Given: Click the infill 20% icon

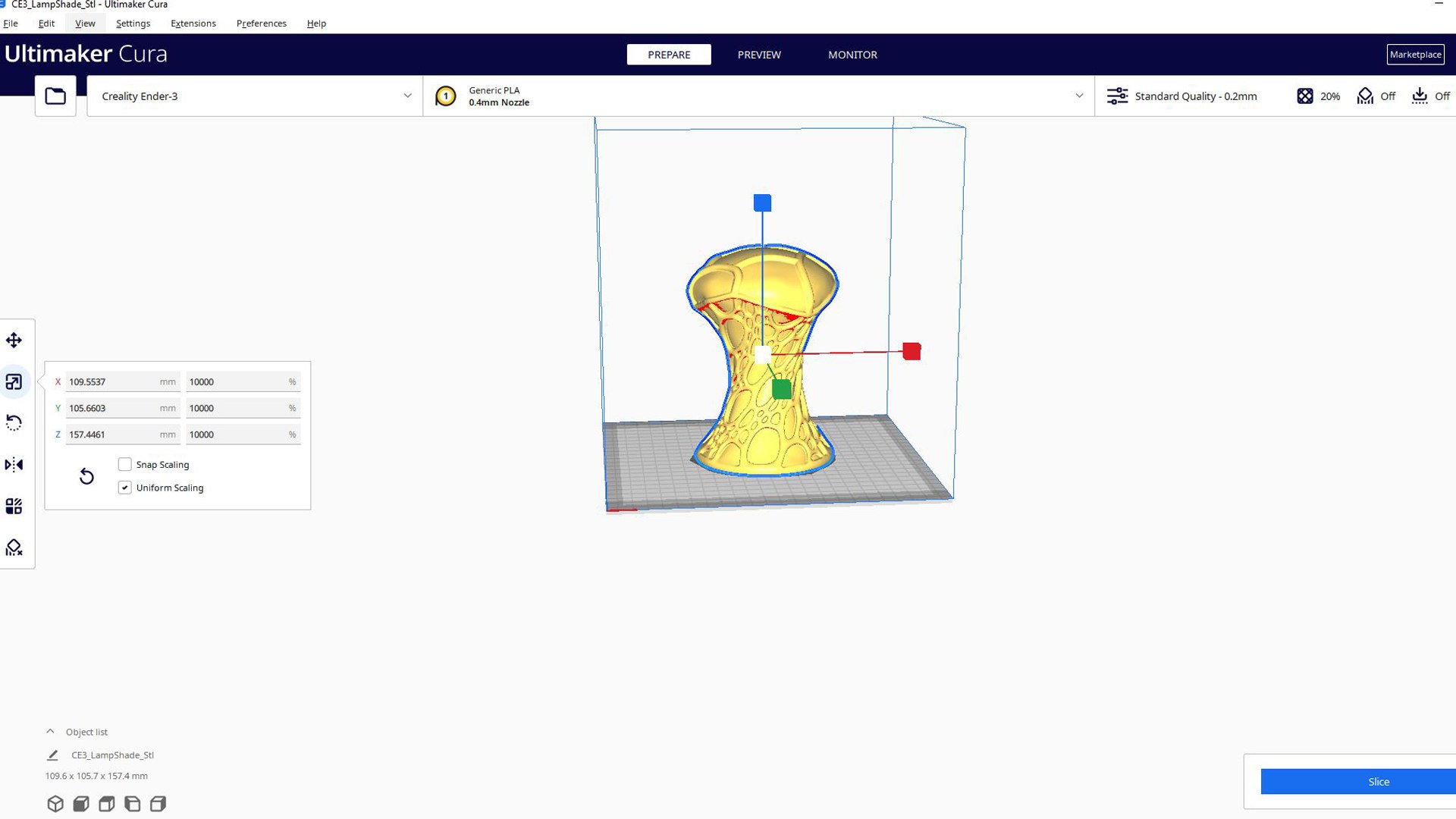Looking at the screenshot, I should tap(1304, 96).
